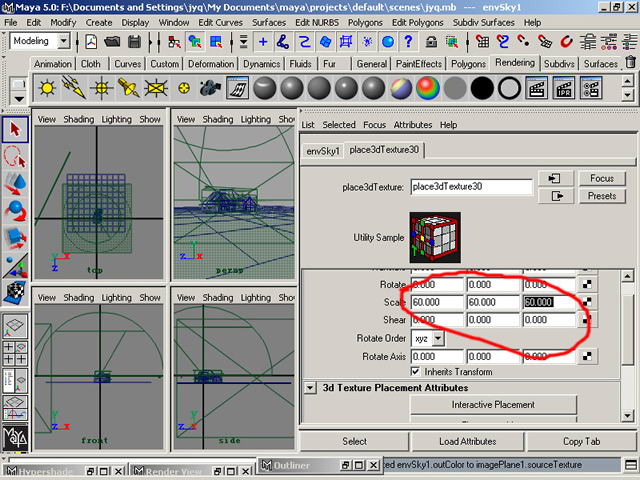Click the map button beside Rotate

[x=587, y=284]
